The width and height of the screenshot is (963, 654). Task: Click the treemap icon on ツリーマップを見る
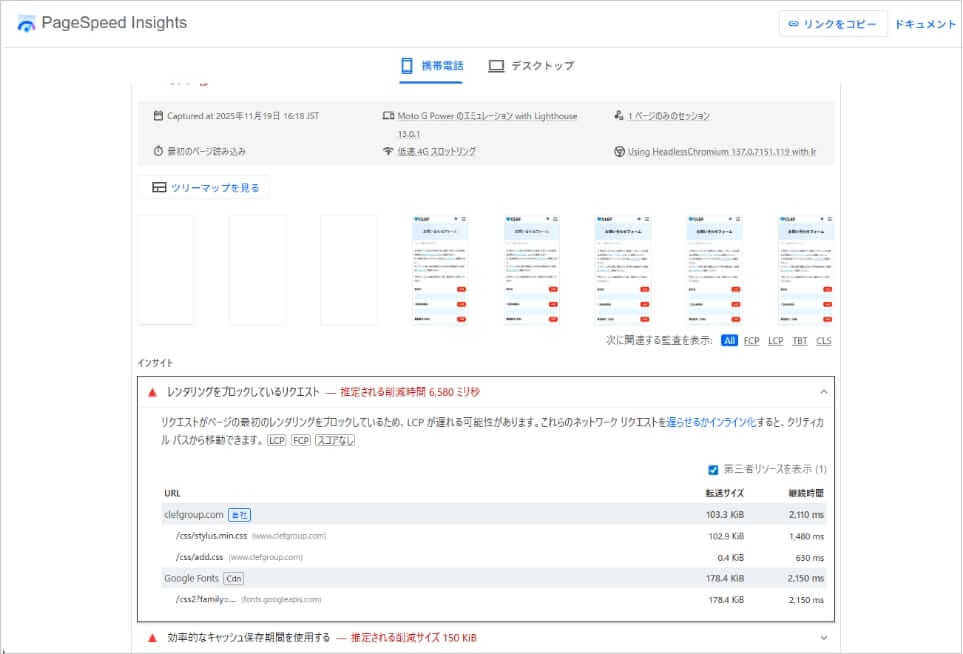point(160,187)
